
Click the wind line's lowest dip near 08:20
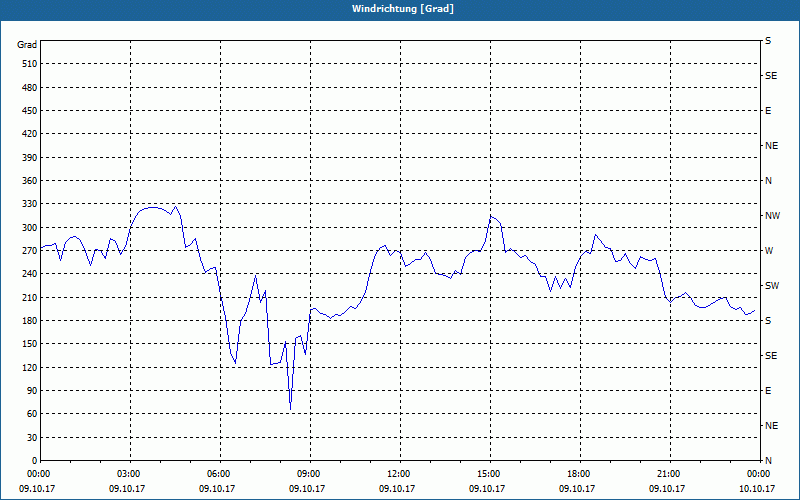click(291, 409)
